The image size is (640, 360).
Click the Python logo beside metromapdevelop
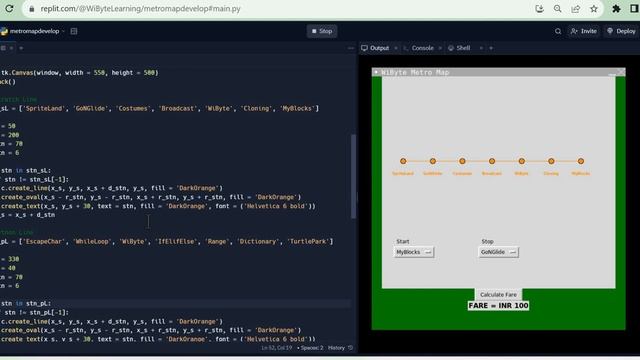pyautogui.click(x=4, y=31)
